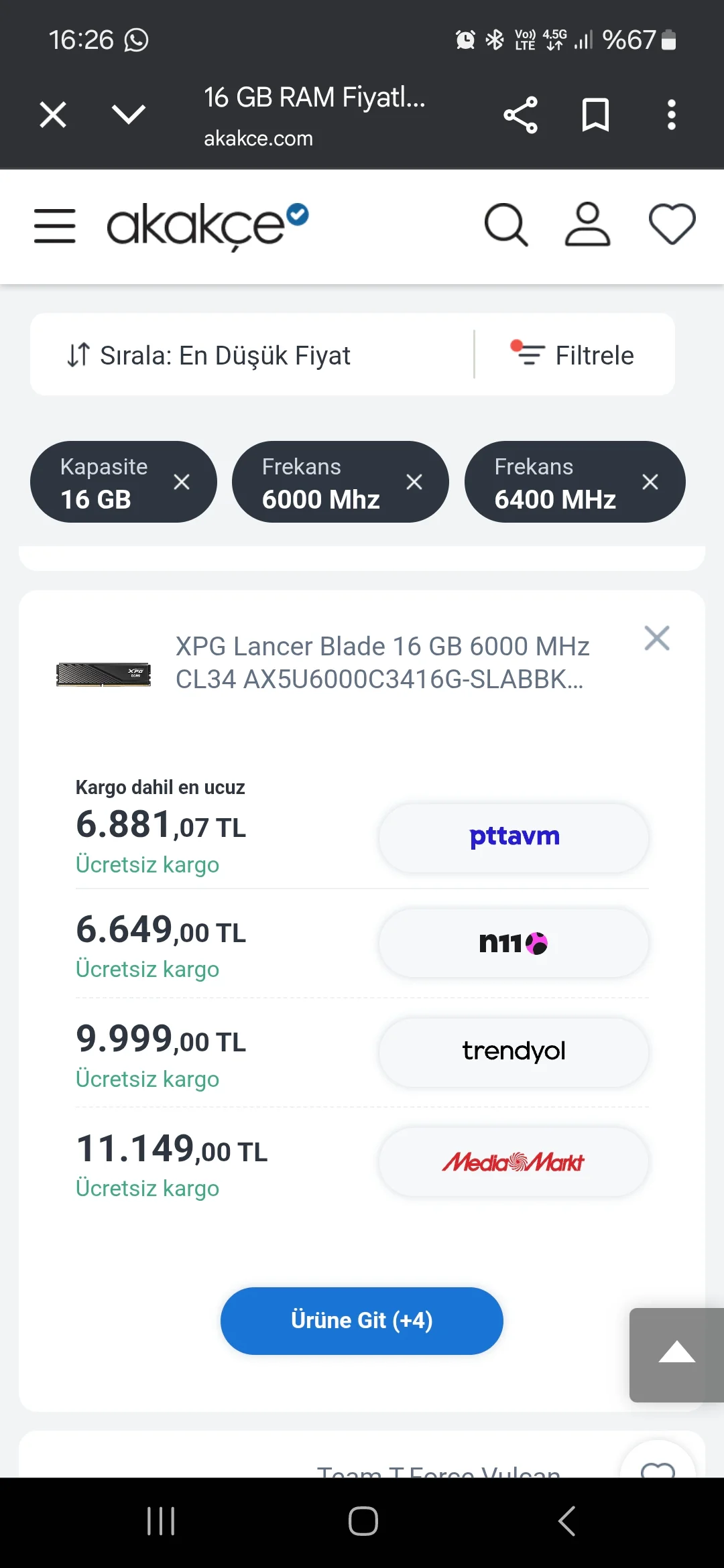Open the akakçe hamburger menu
724x1568 pixels.
54,225
